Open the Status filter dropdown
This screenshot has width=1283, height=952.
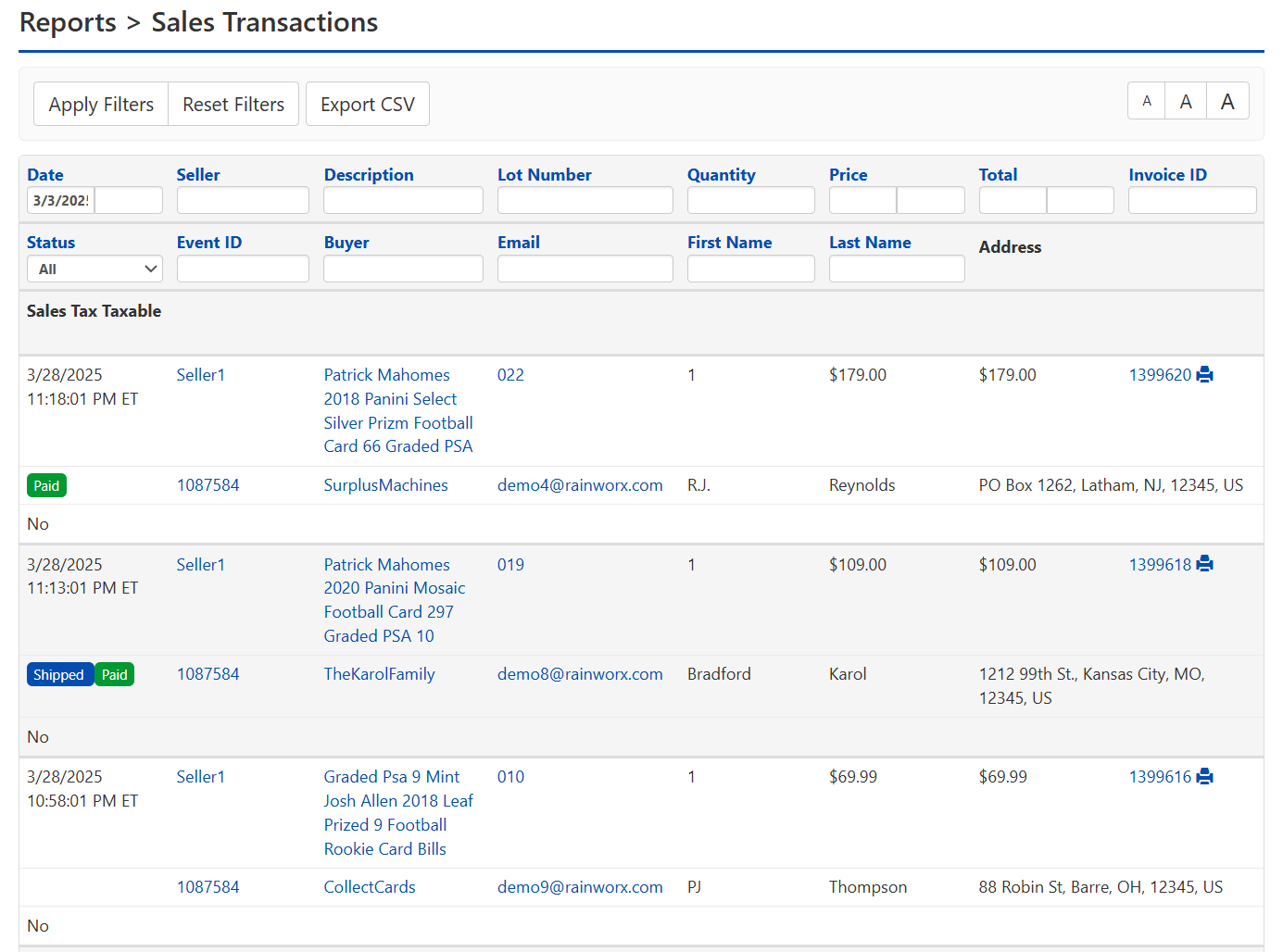(94, 269)
